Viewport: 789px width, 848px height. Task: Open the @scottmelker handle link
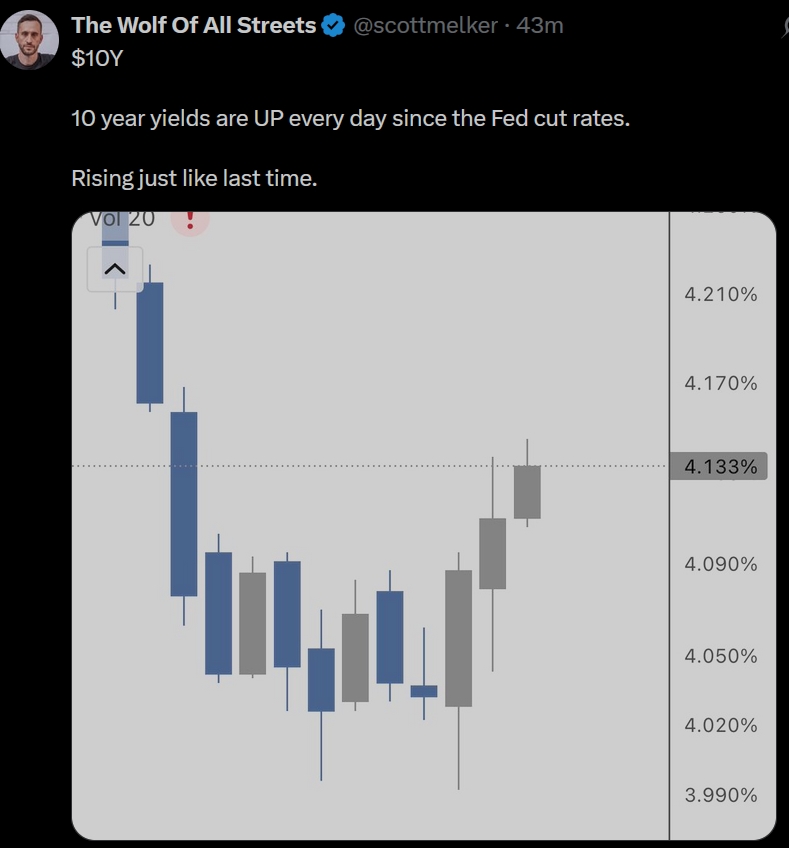point(426,26)
